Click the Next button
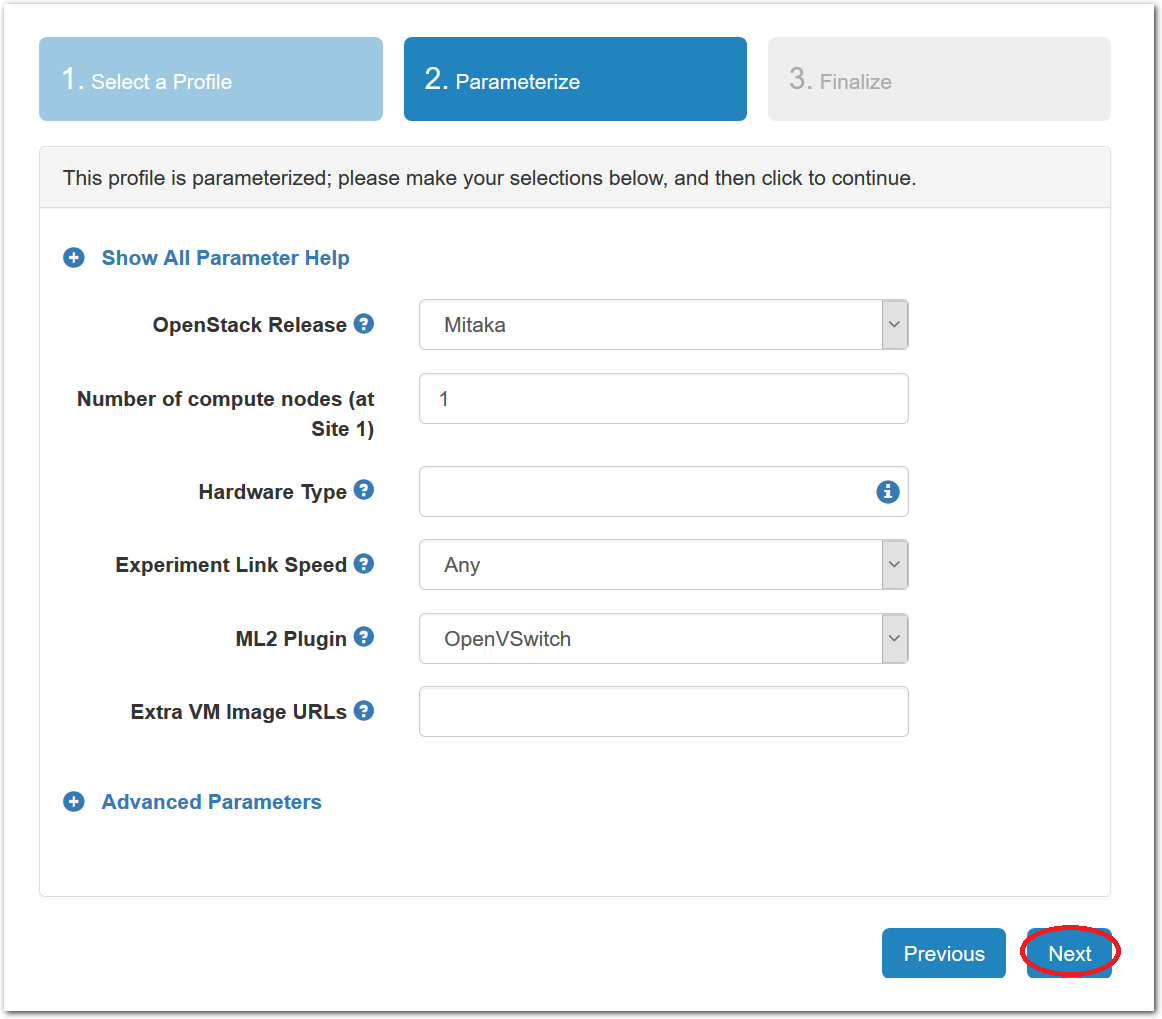The height and width of the screenshot is (1019, 1162). pyautogui.click(x=1069, y=953)
